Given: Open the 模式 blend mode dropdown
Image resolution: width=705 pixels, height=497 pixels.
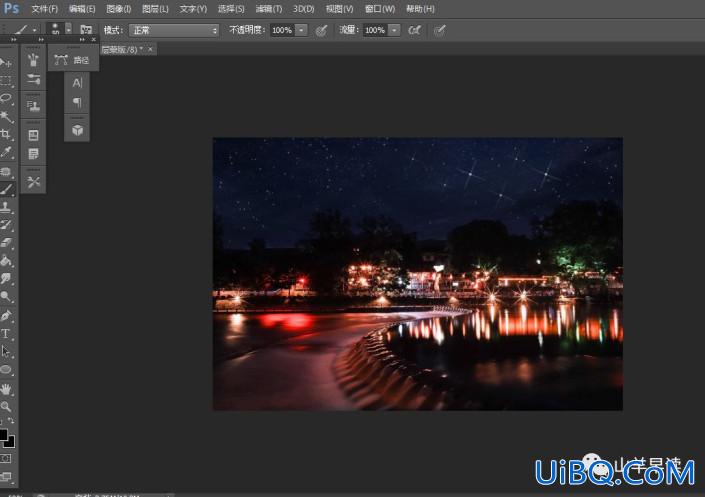Looking at the screenshot, I should pos(174,30).
